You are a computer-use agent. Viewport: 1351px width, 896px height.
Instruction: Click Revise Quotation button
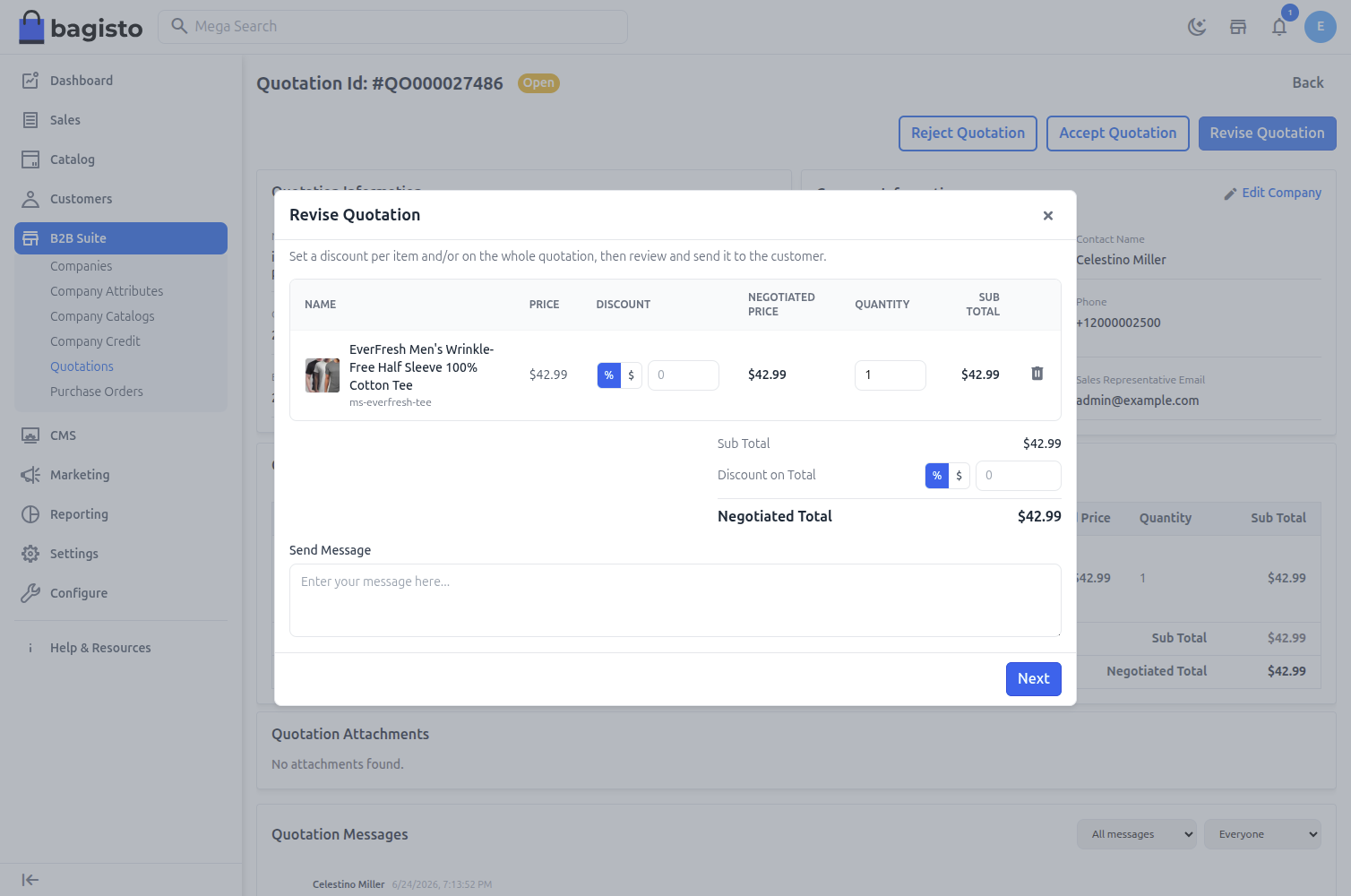click(1268, 134)
